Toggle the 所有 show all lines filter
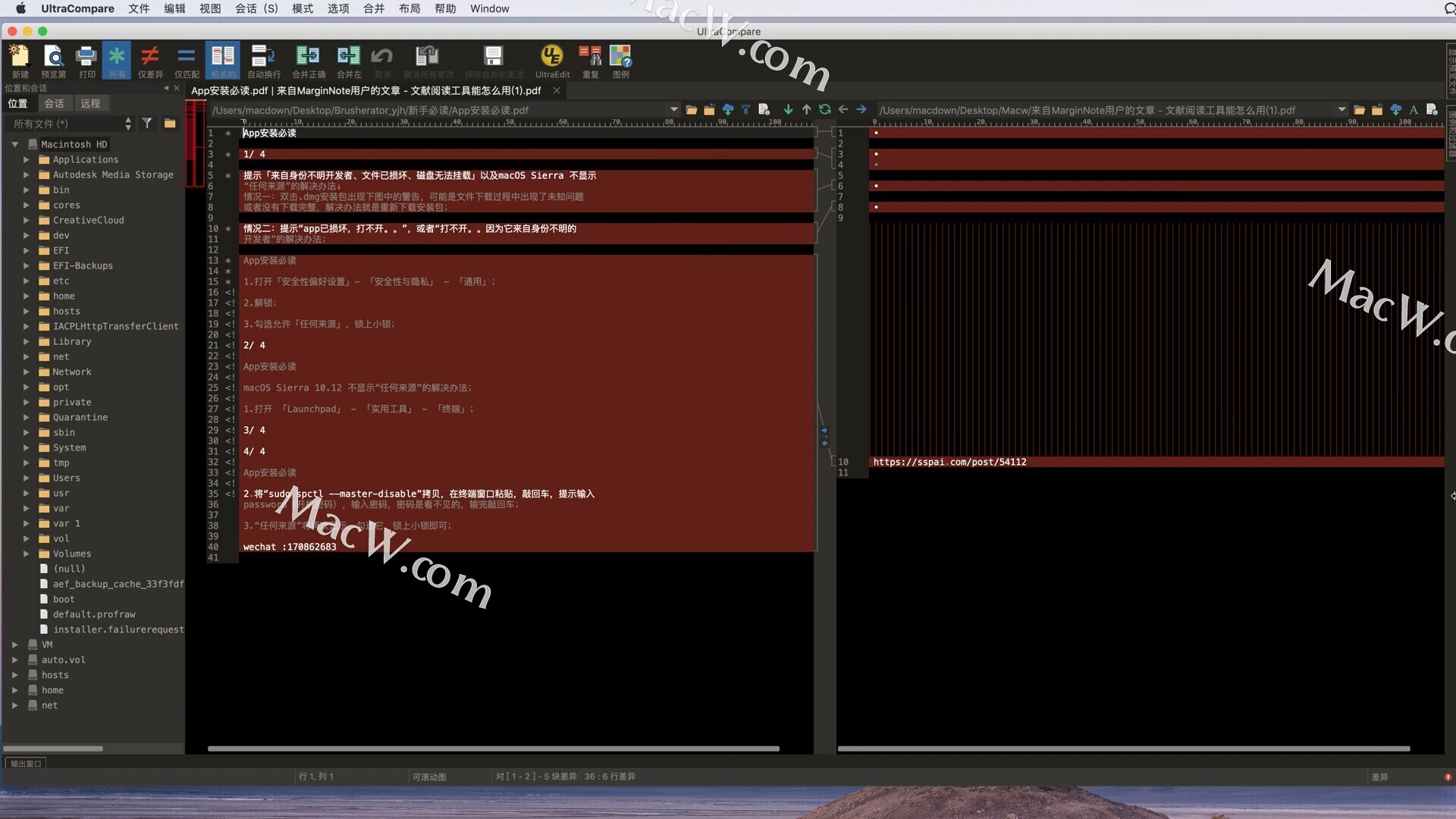 coord(117,61)
